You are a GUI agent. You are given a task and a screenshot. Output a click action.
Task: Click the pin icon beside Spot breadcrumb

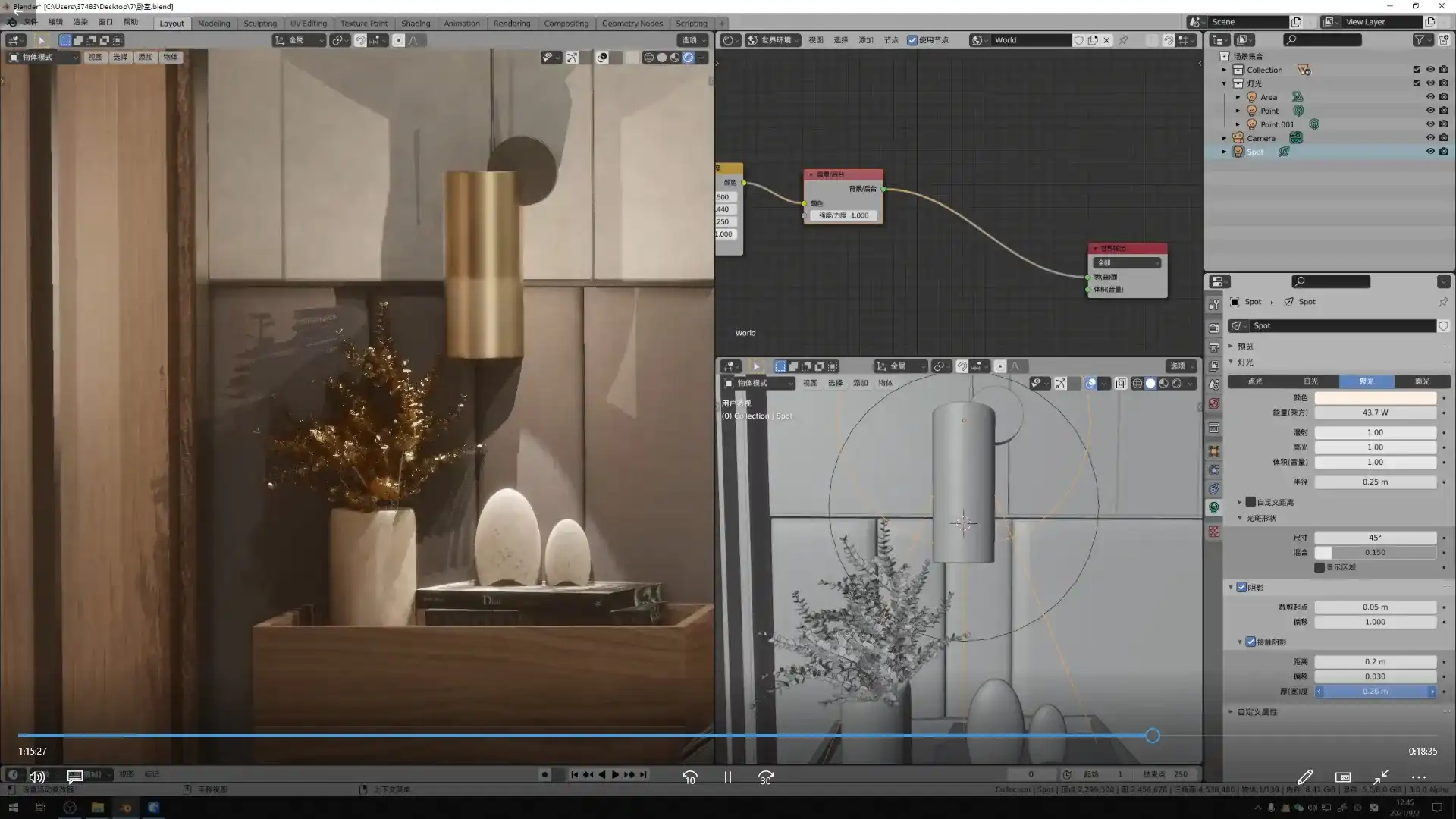(1443, 302)
